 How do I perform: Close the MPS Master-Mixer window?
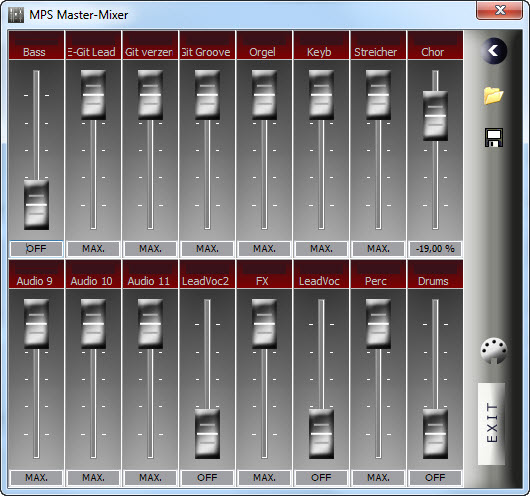tap(500, 10)
